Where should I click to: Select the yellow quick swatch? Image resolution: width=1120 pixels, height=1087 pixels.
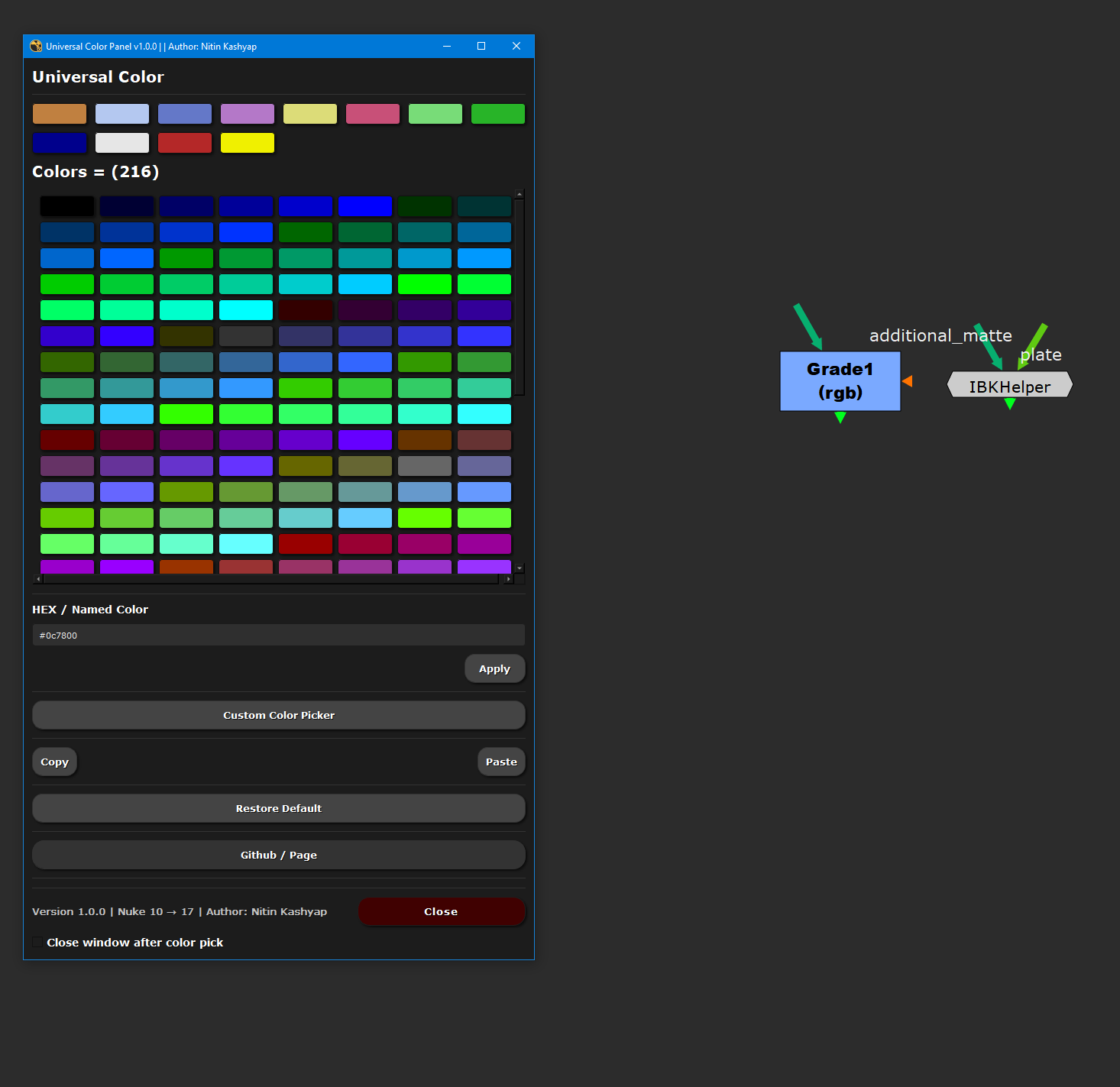pos(247,142)
